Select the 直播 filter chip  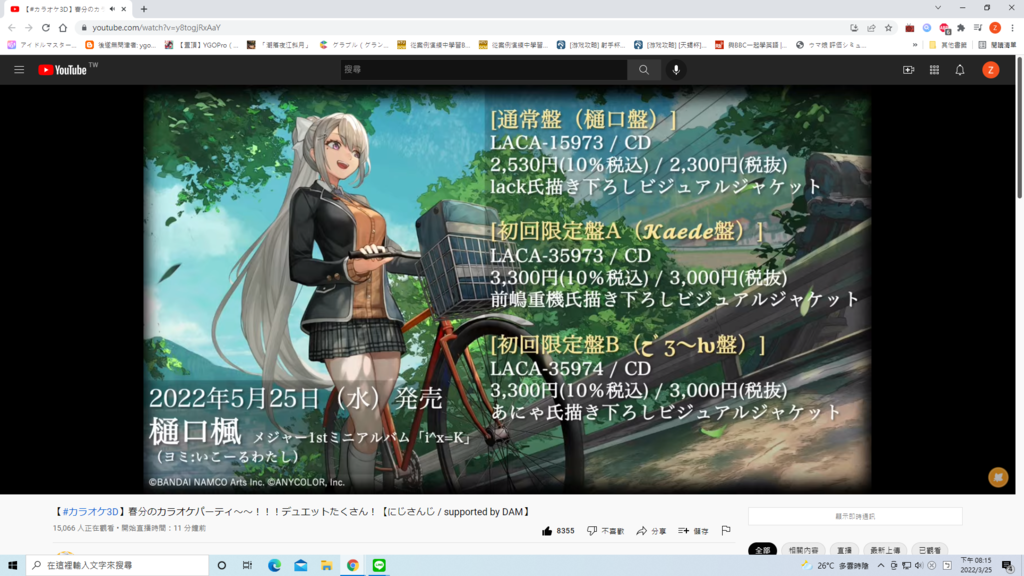click(x=844, y=550)
